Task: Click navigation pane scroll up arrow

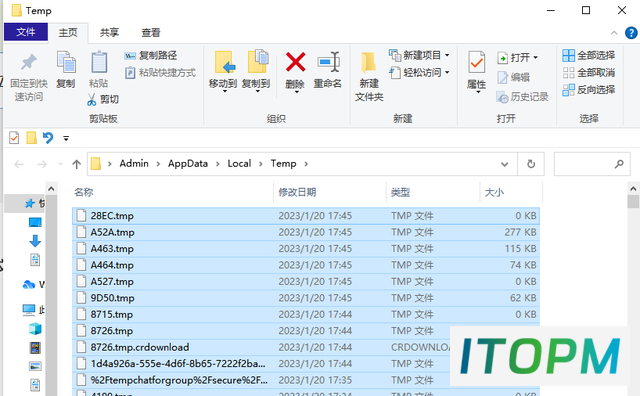Action: click(51, 189)
